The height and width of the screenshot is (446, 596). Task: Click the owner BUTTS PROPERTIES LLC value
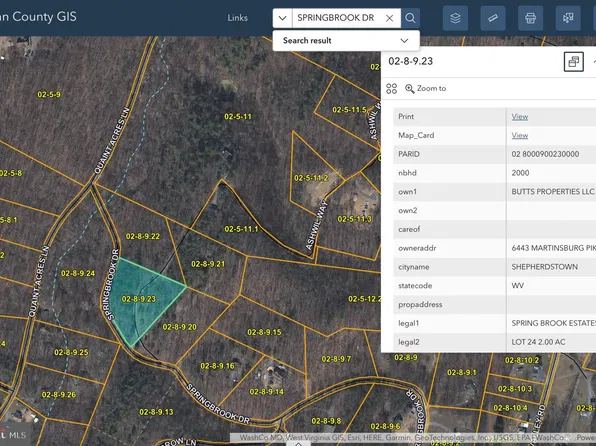pos(553,192)
